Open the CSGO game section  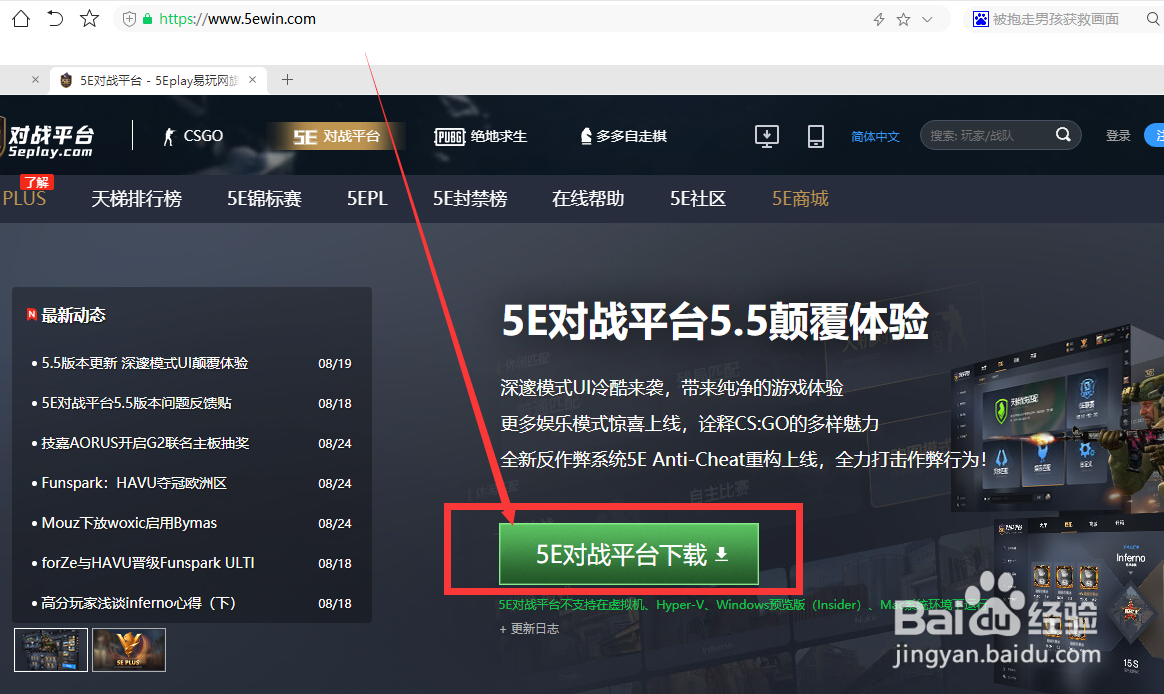(x=193, y=136)
